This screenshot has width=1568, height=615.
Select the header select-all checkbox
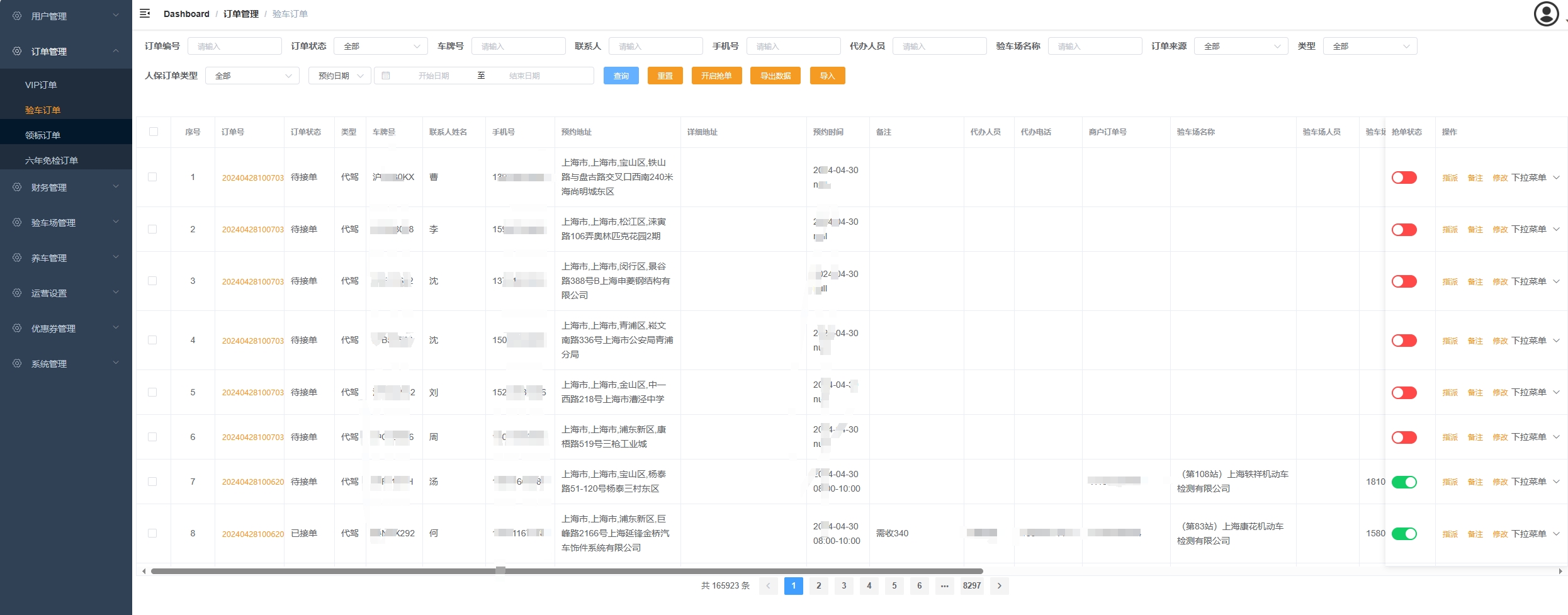click(x=154, y=132)
